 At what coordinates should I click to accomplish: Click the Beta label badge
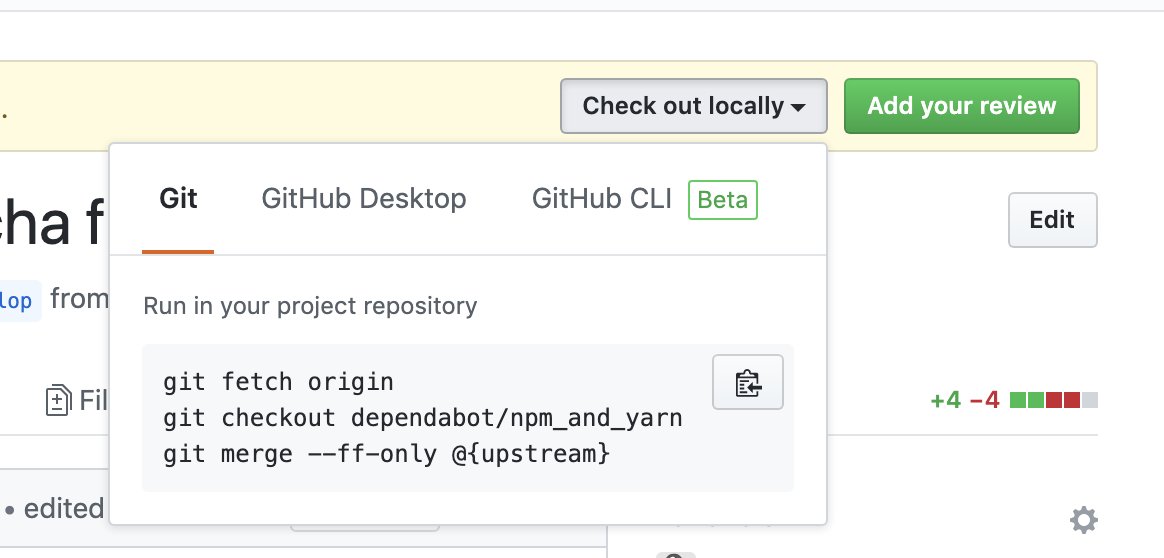pyautogui.click(x=722, y=200)
